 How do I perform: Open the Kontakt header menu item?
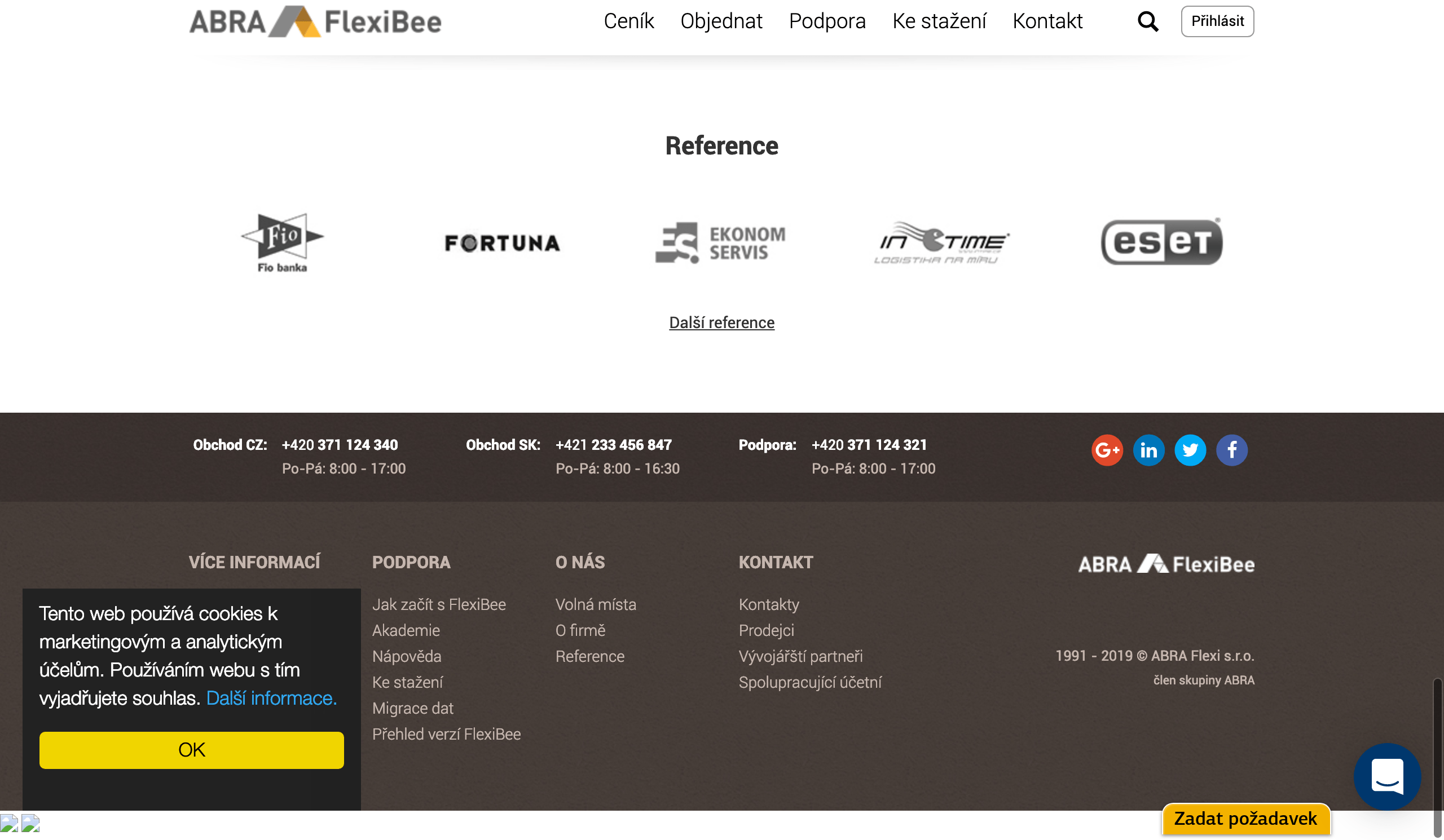coord(1047,21)
